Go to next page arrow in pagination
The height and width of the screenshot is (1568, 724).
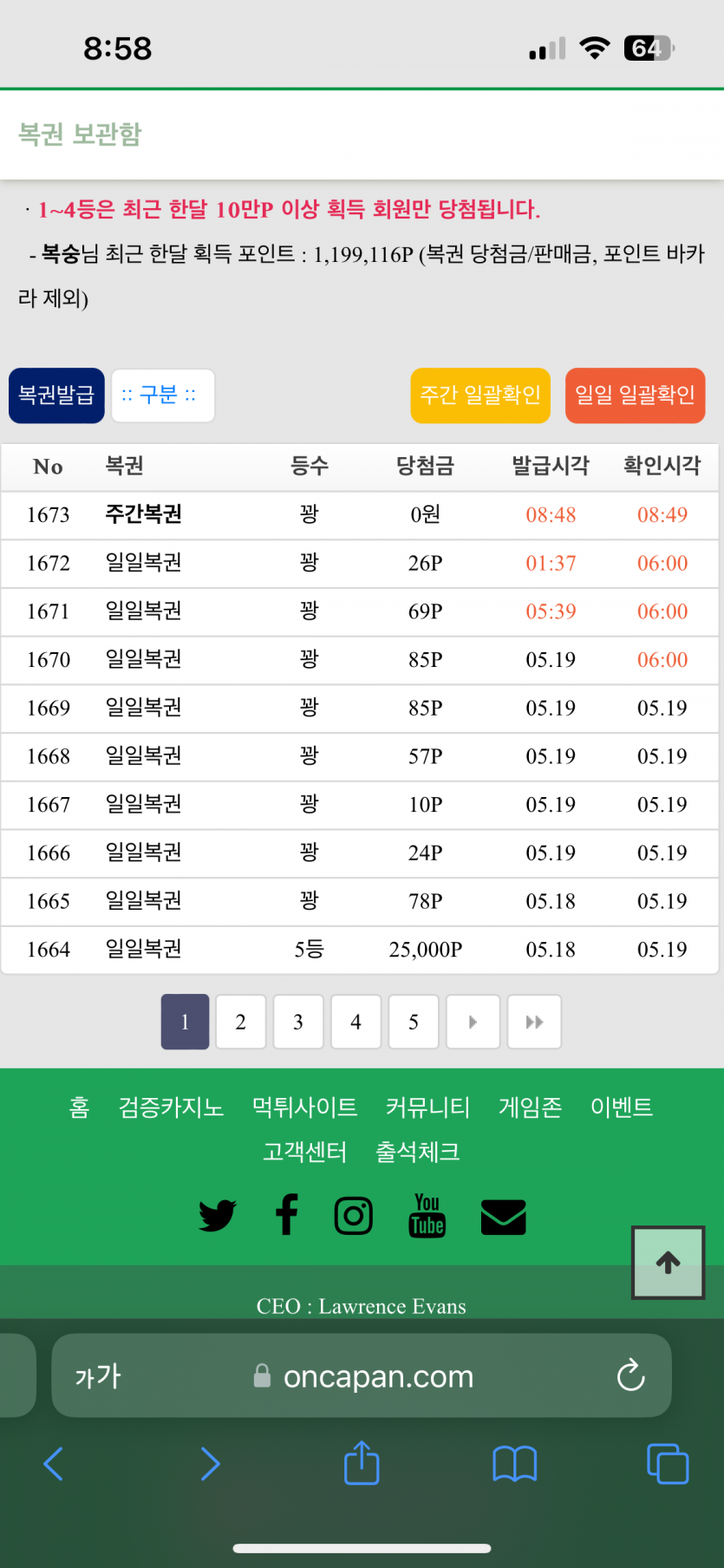click(x=473, y=1022)
